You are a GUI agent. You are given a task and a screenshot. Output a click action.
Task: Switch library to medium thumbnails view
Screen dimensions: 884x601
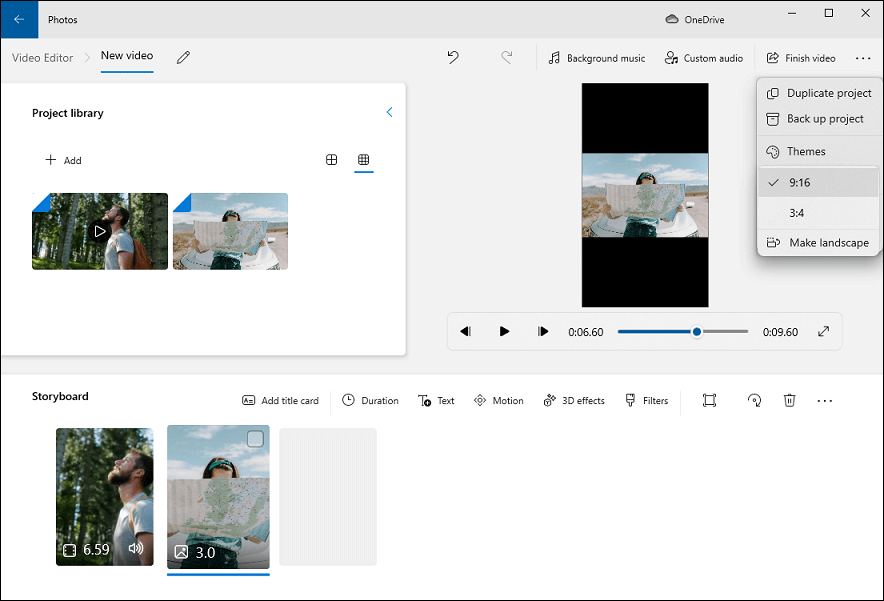(332, 160)
